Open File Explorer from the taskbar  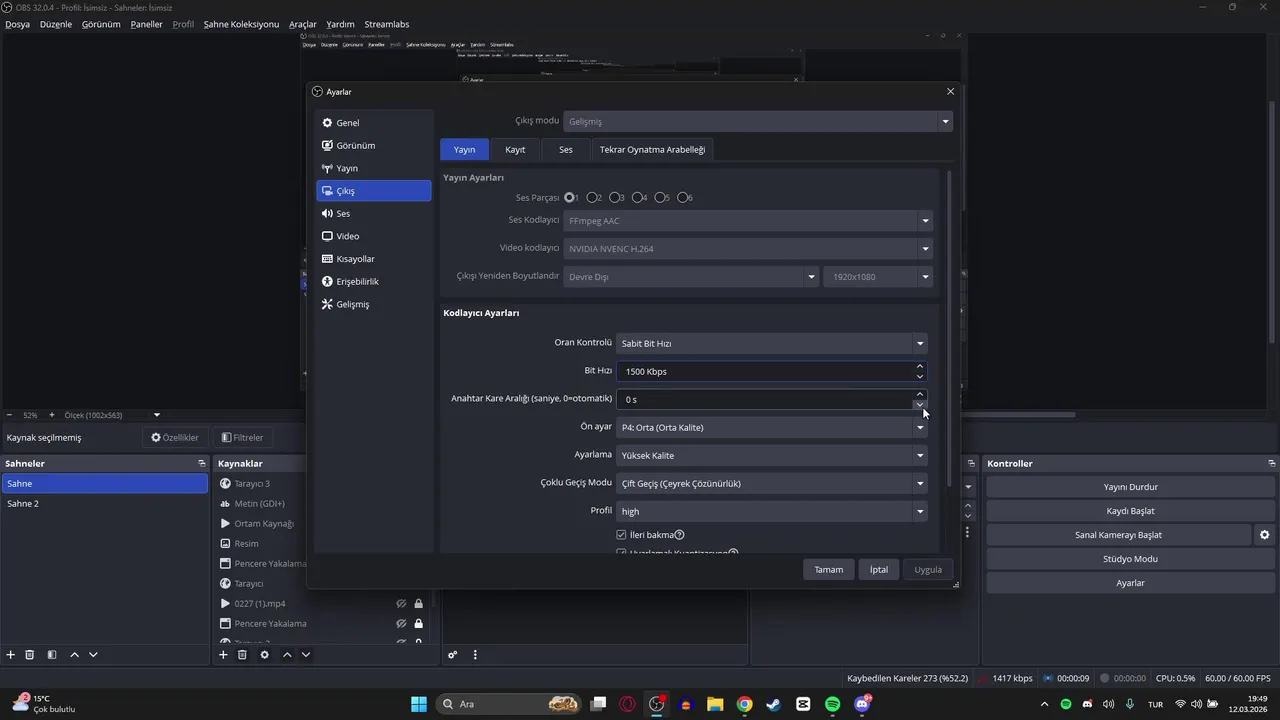click(715, 704)
